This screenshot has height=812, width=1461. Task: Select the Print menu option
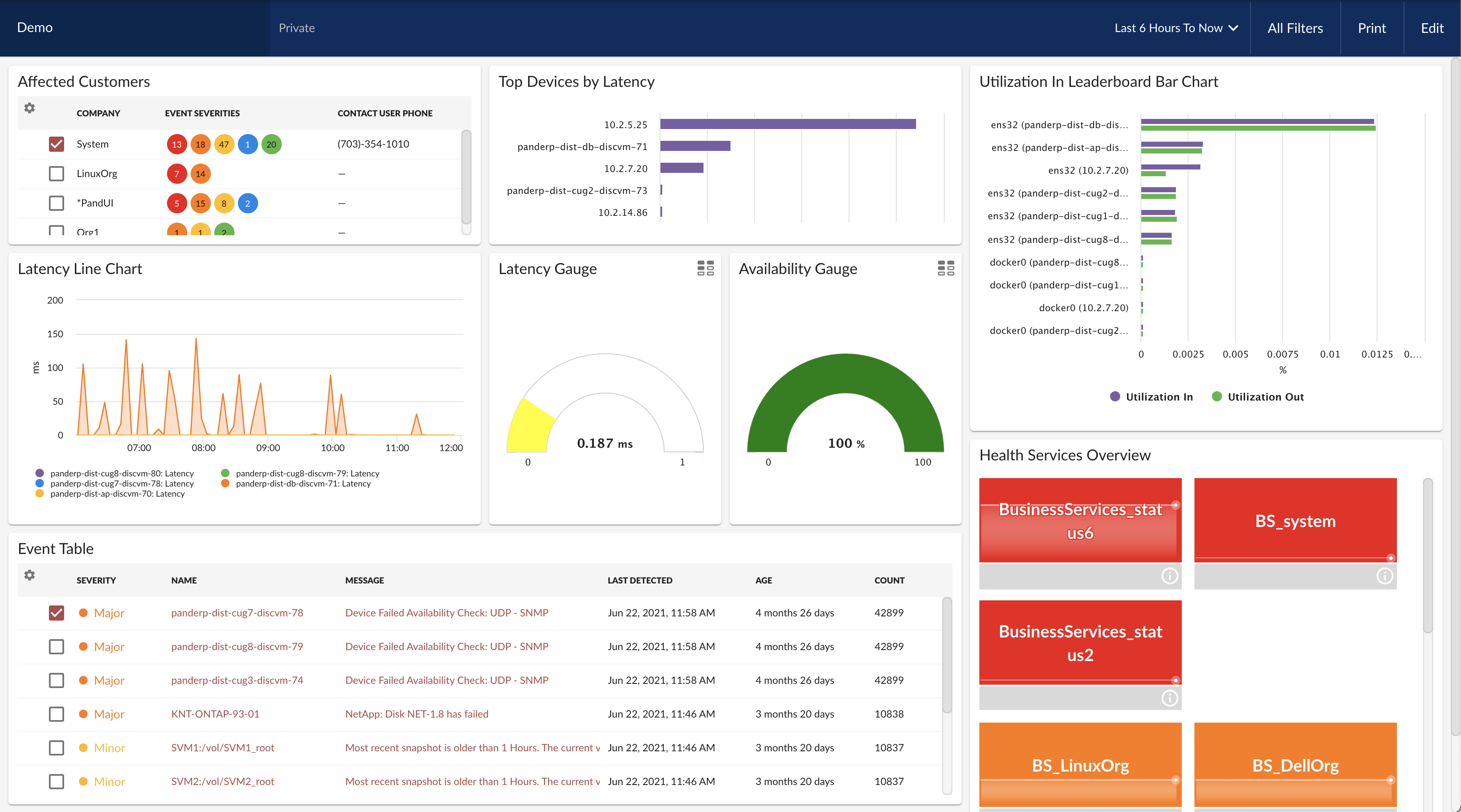pos(1371,27)
